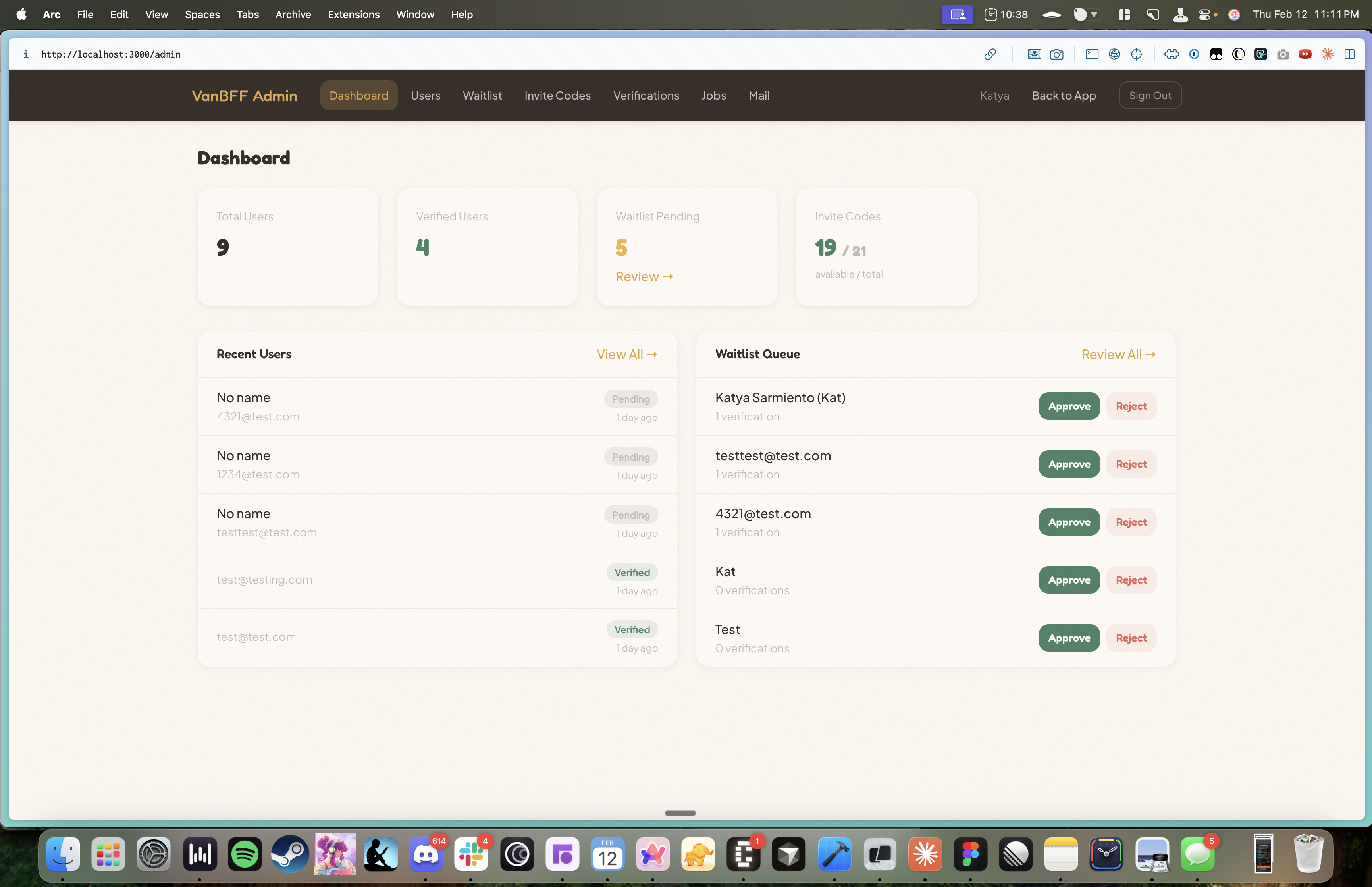Approve Katya Sarmiento (Kat) from waitlist
This screenshot has width=1372, height=887.
click(1069, 406)
